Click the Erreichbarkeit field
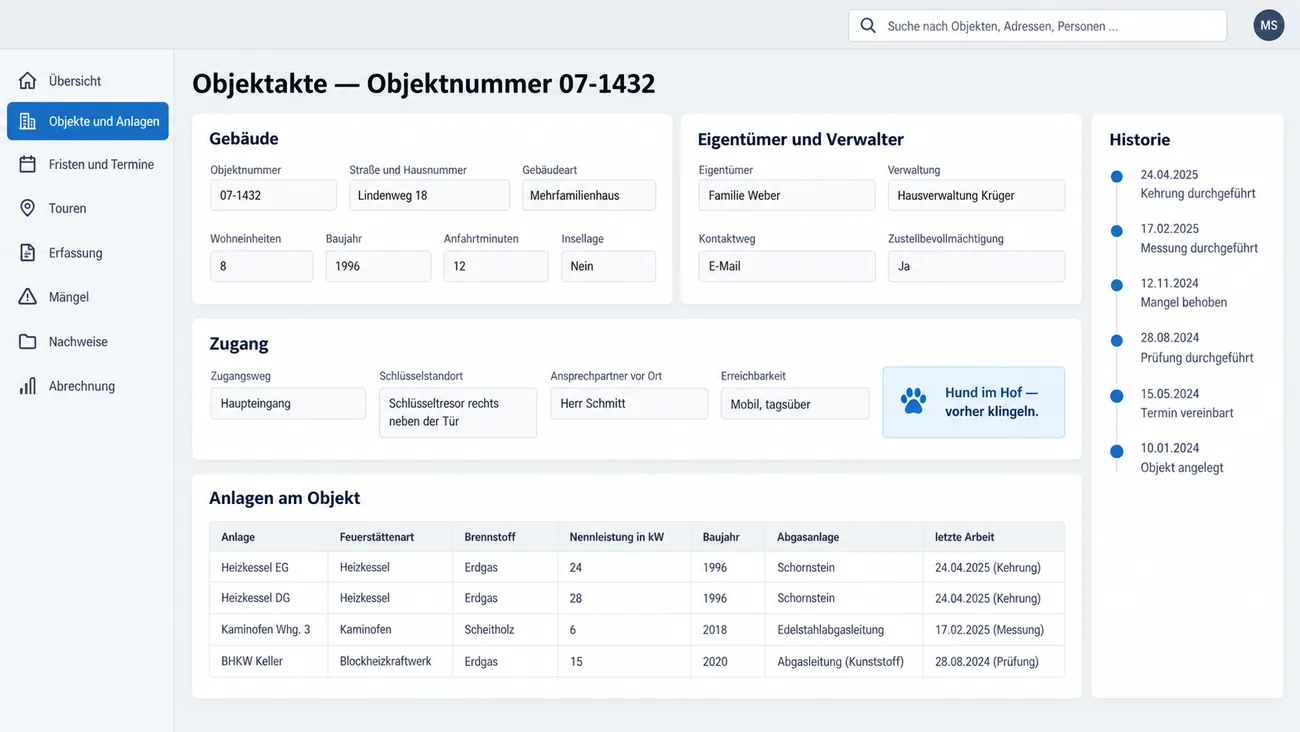 tap(795, 404)
